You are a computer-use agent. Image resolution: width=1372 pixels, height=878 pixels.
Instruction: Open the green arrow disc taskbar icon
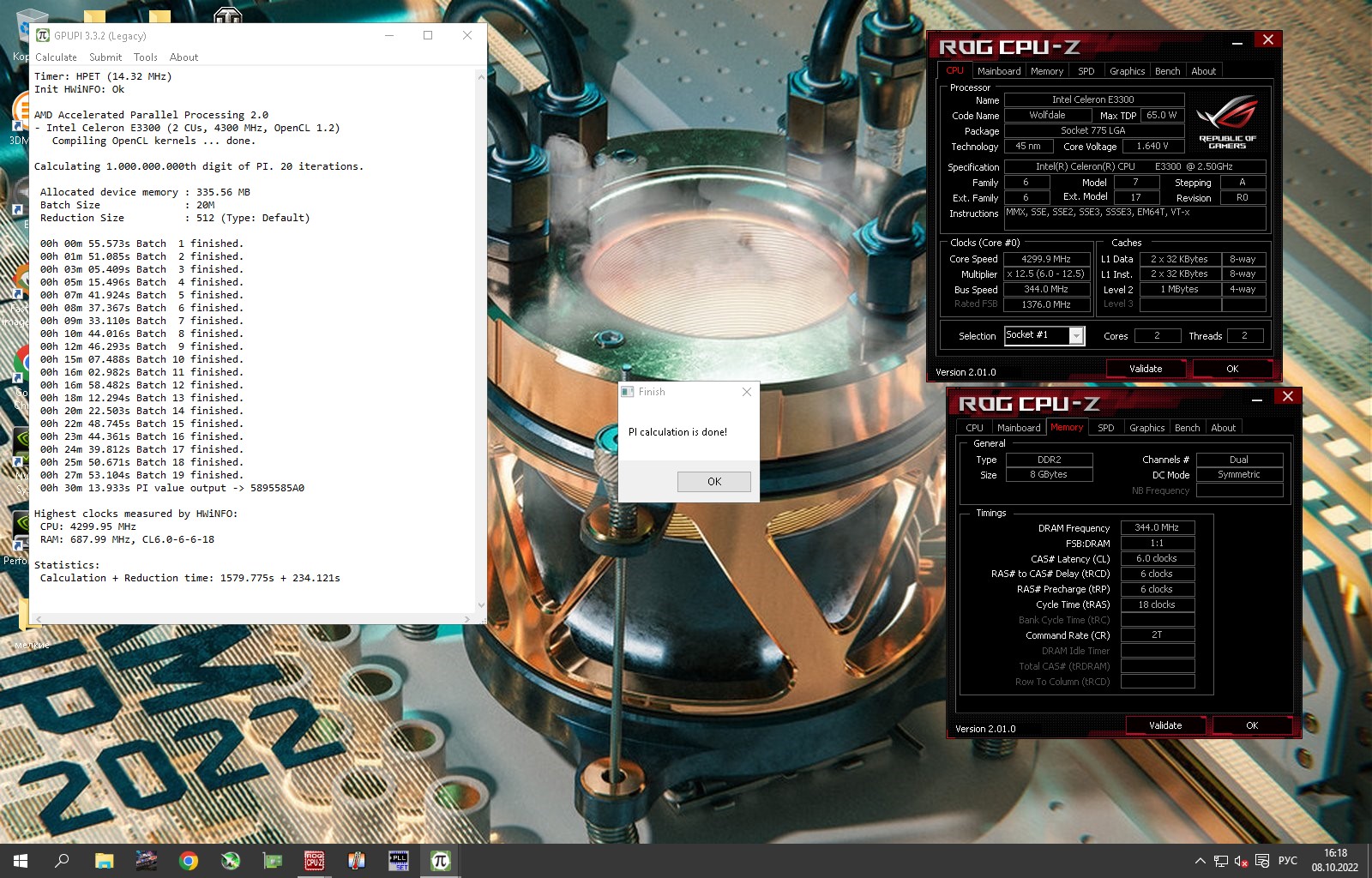(x=231, y=861)
